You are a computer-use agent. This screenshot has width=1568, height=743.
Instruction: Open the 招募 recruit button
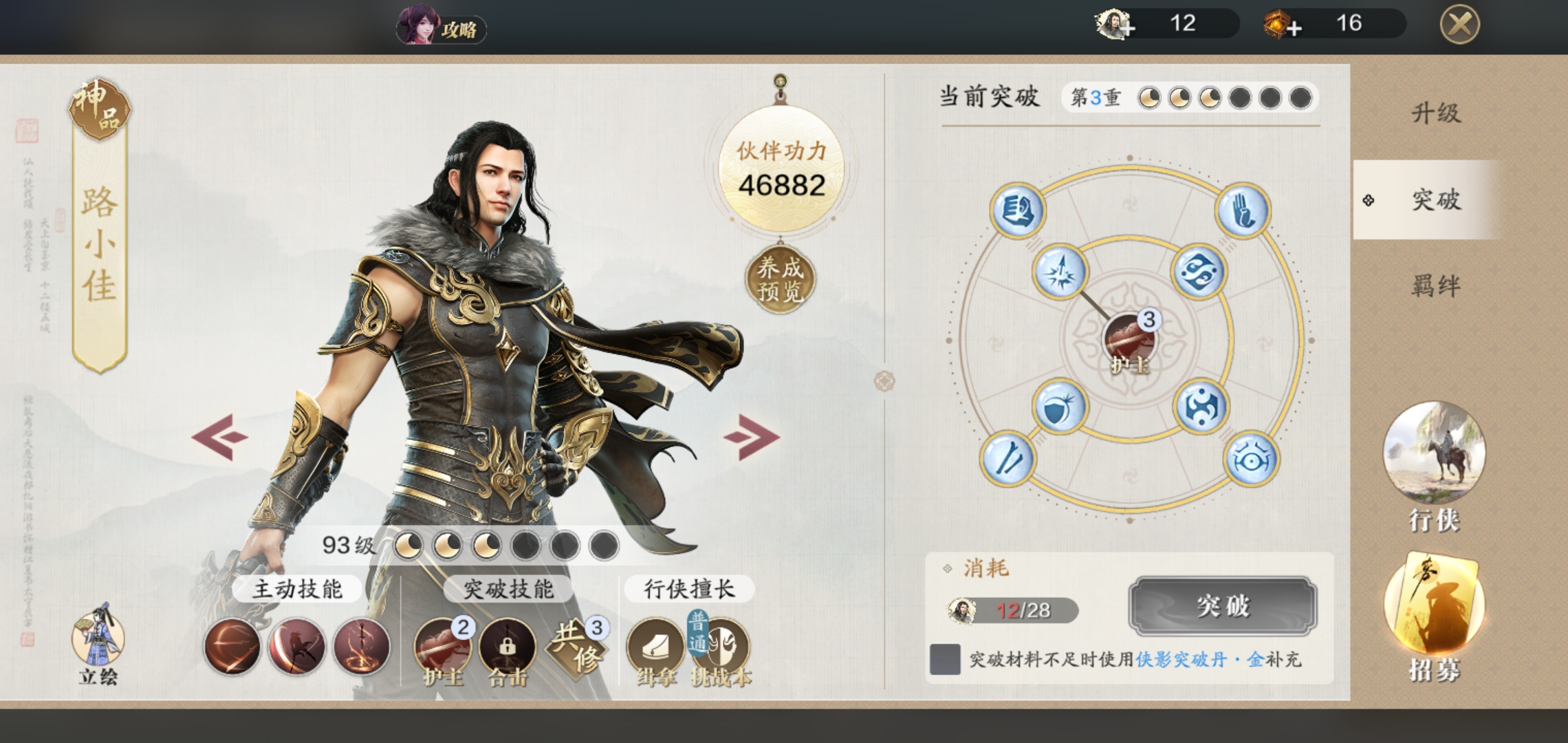coord(1435,618)
